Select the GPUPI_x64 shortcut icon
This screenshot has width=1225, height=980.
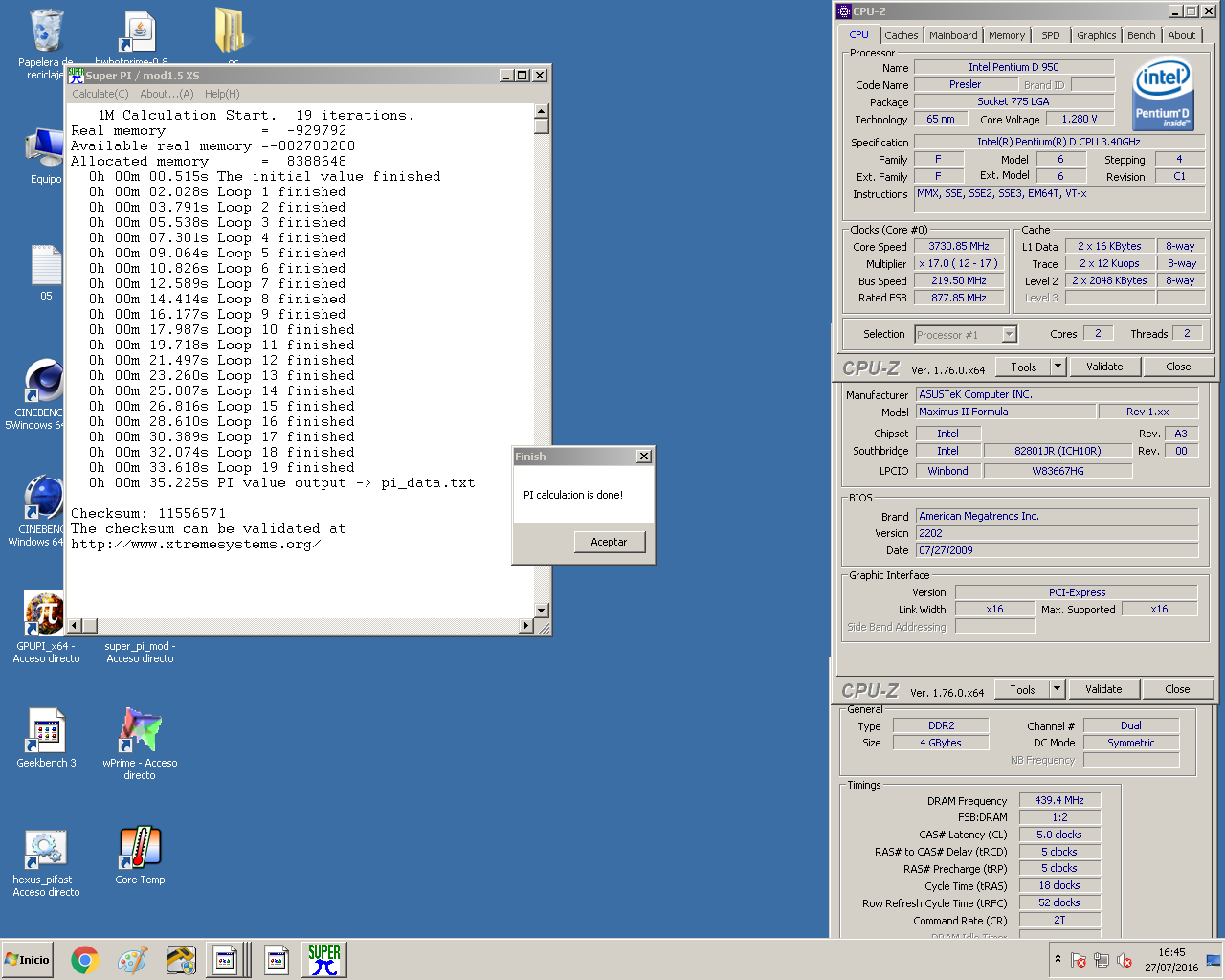[45, 613]
